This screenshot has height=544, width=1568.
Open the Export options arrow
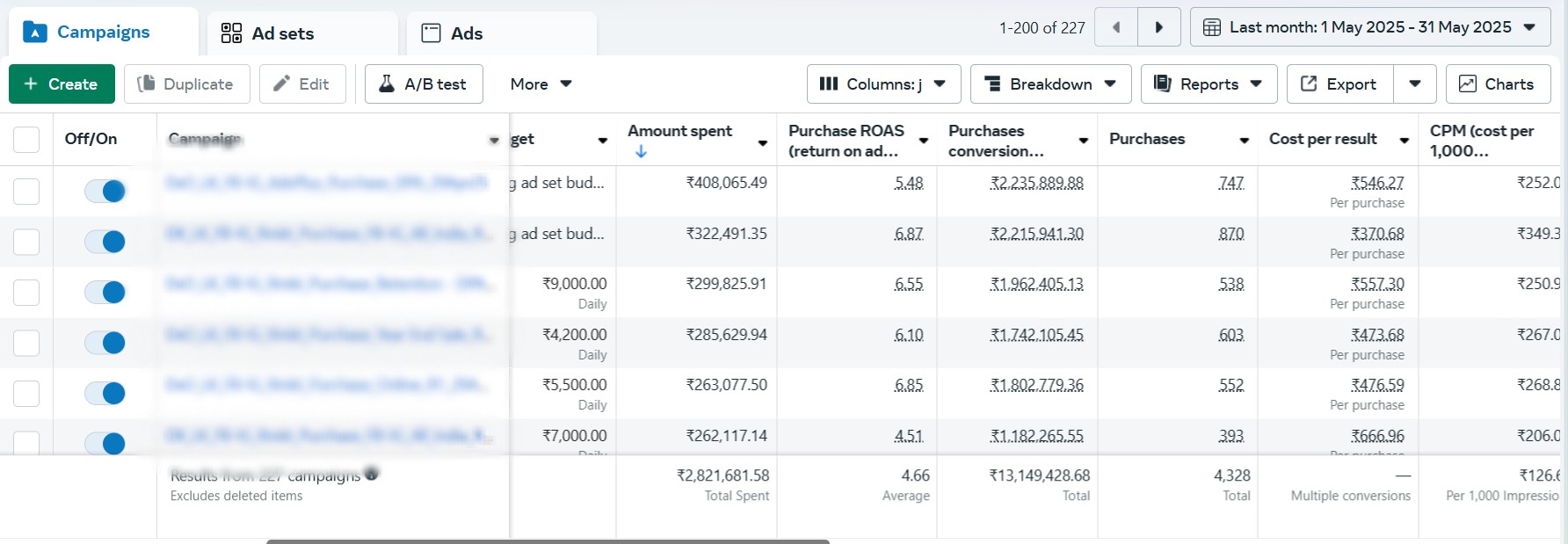[1415, 84]
